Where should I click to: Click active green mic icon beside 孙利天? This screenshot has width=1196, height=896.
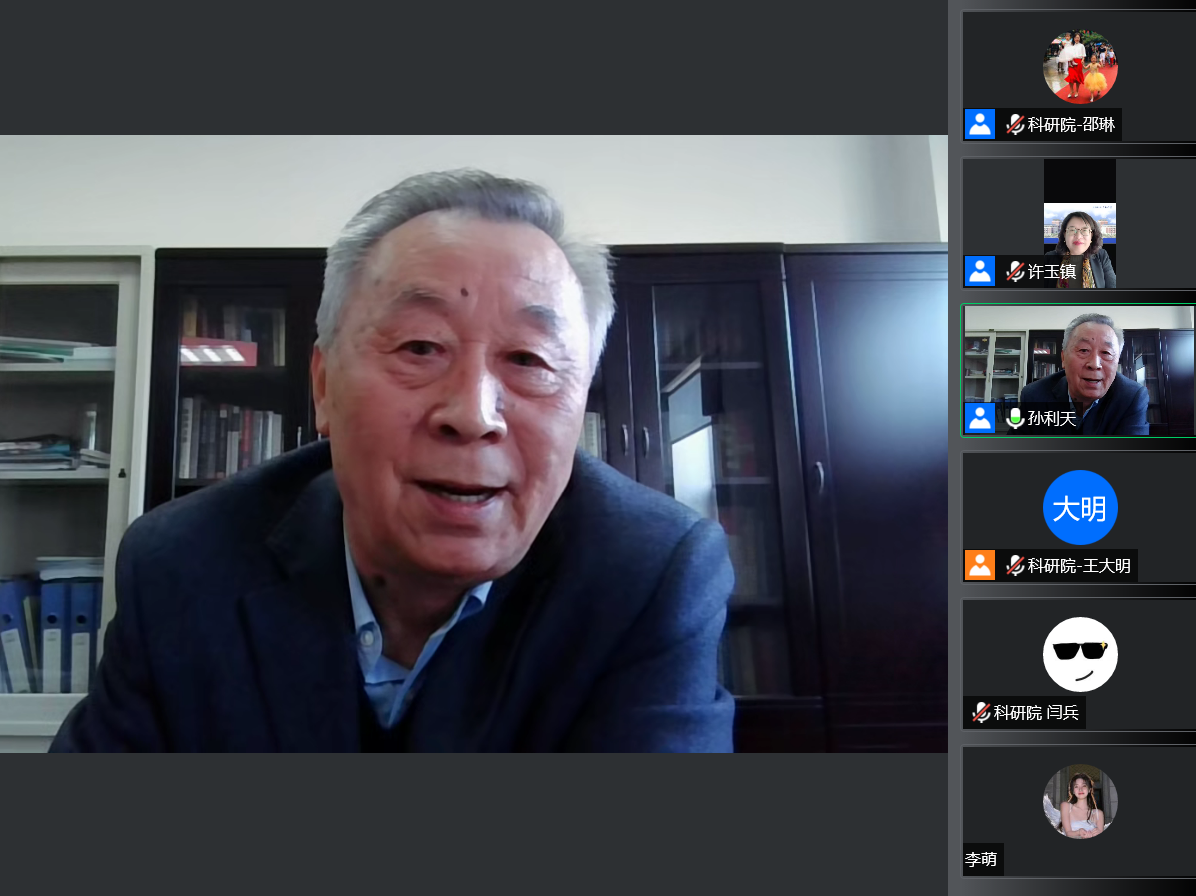point(1014,419)
